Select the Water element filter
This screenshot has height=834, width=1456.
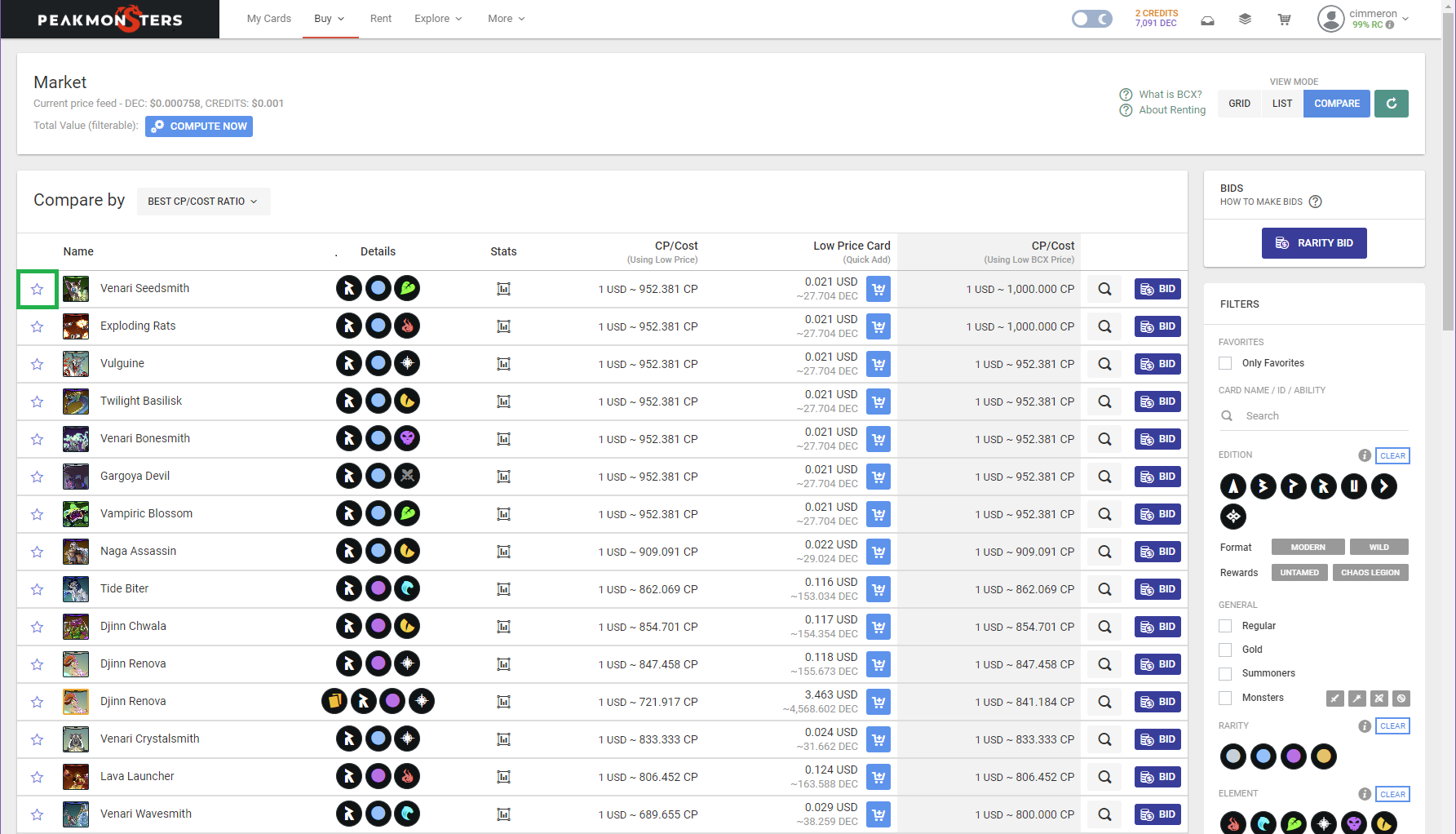click(1263, 823)
